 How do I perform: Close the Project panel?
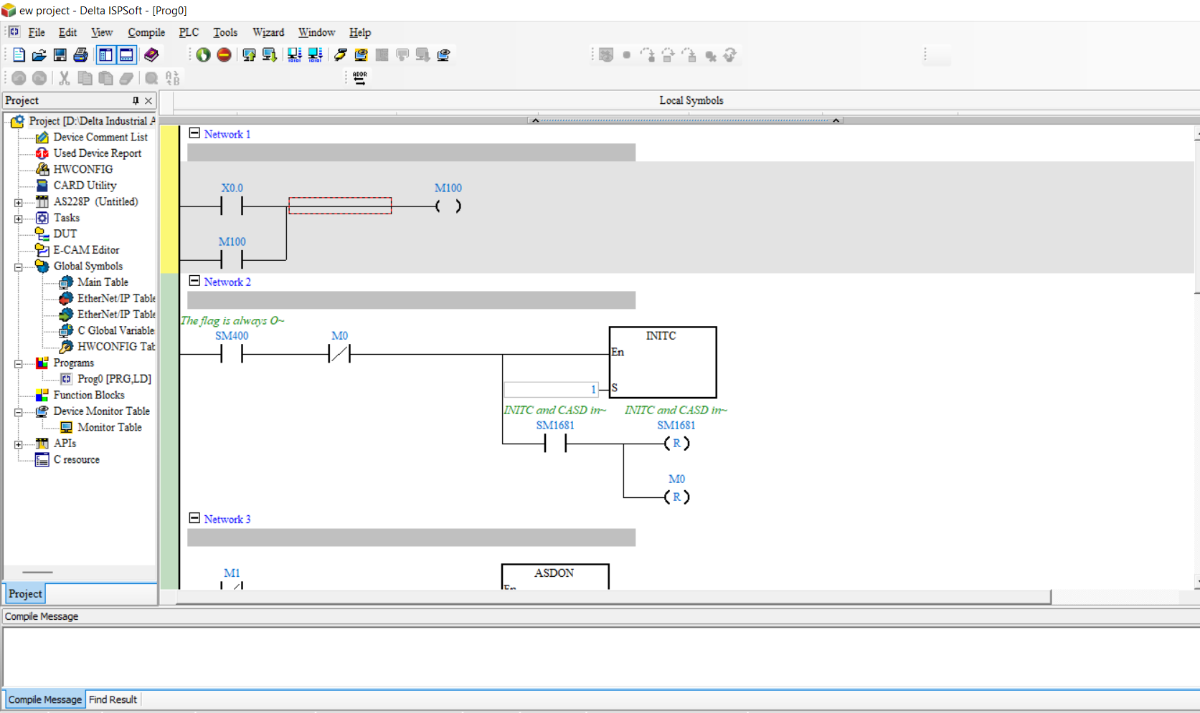tap(149, 101)
